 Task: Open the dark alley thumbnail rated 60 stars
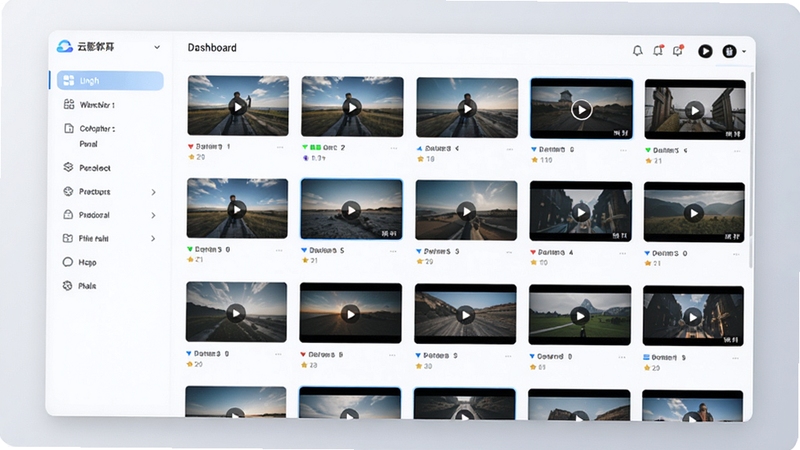click(x=581, y=211)
